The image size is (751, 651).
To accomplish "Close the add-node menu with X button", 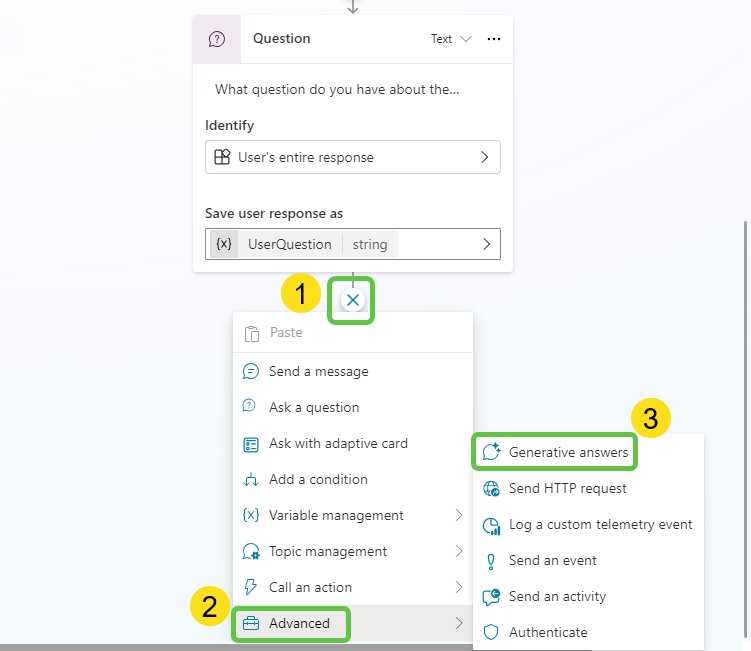I will pyautogui.click(x=353, y=300).
